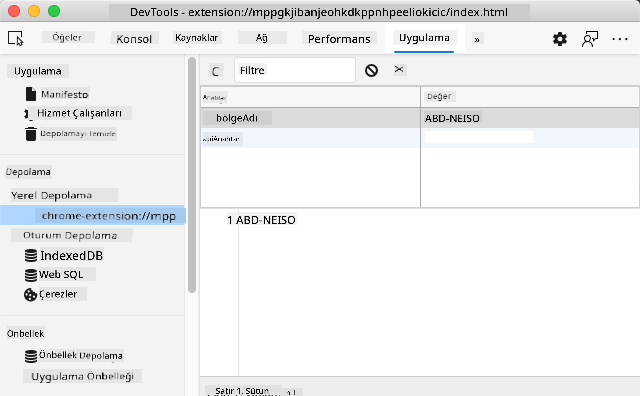The height and width of the screenshot is (396, 640).
Task: Open Web SQL storage section
Action: (61, 274)
